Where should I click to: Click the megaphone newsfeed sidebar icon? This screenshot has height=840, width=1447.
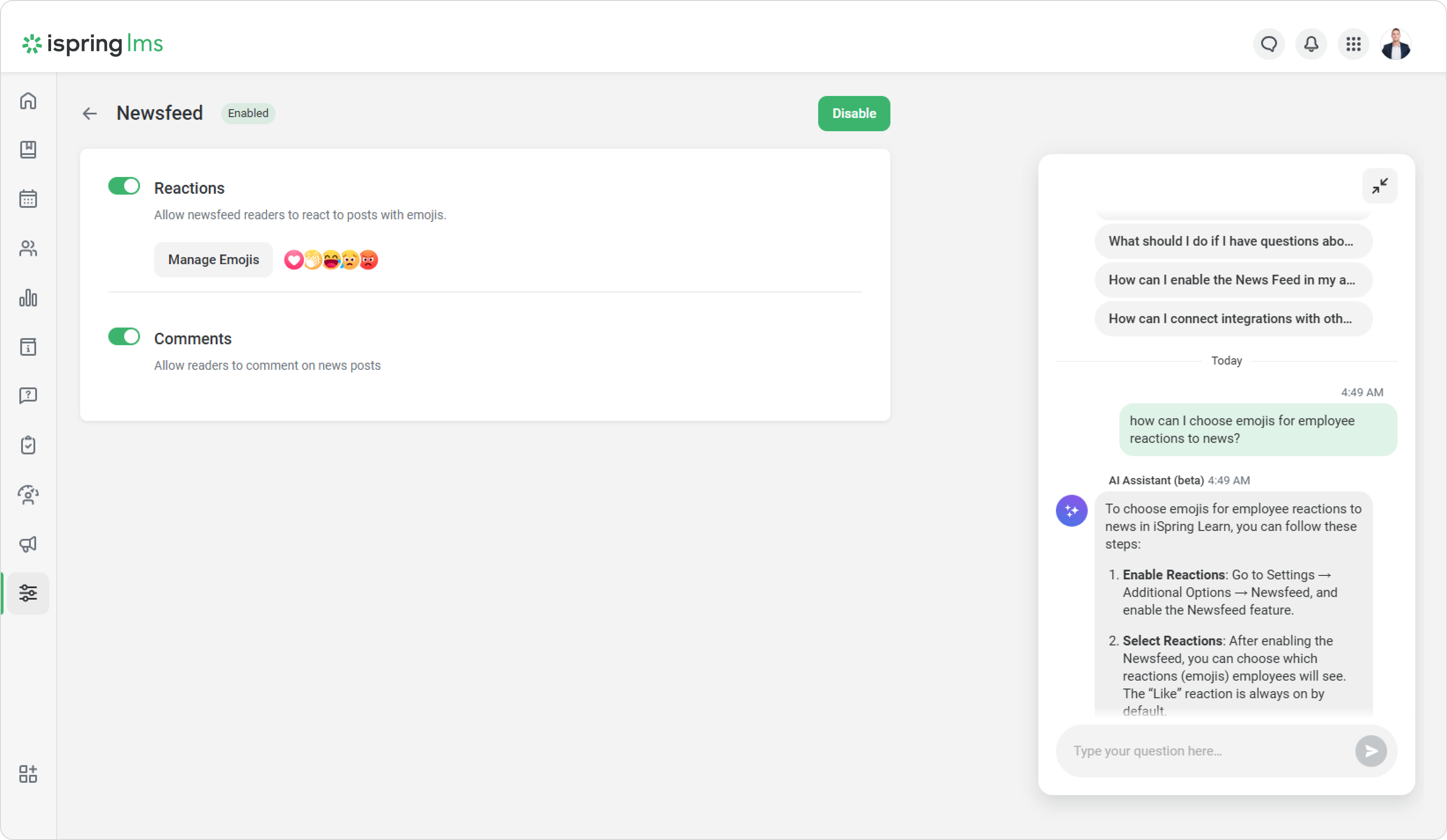click(28, 544)
